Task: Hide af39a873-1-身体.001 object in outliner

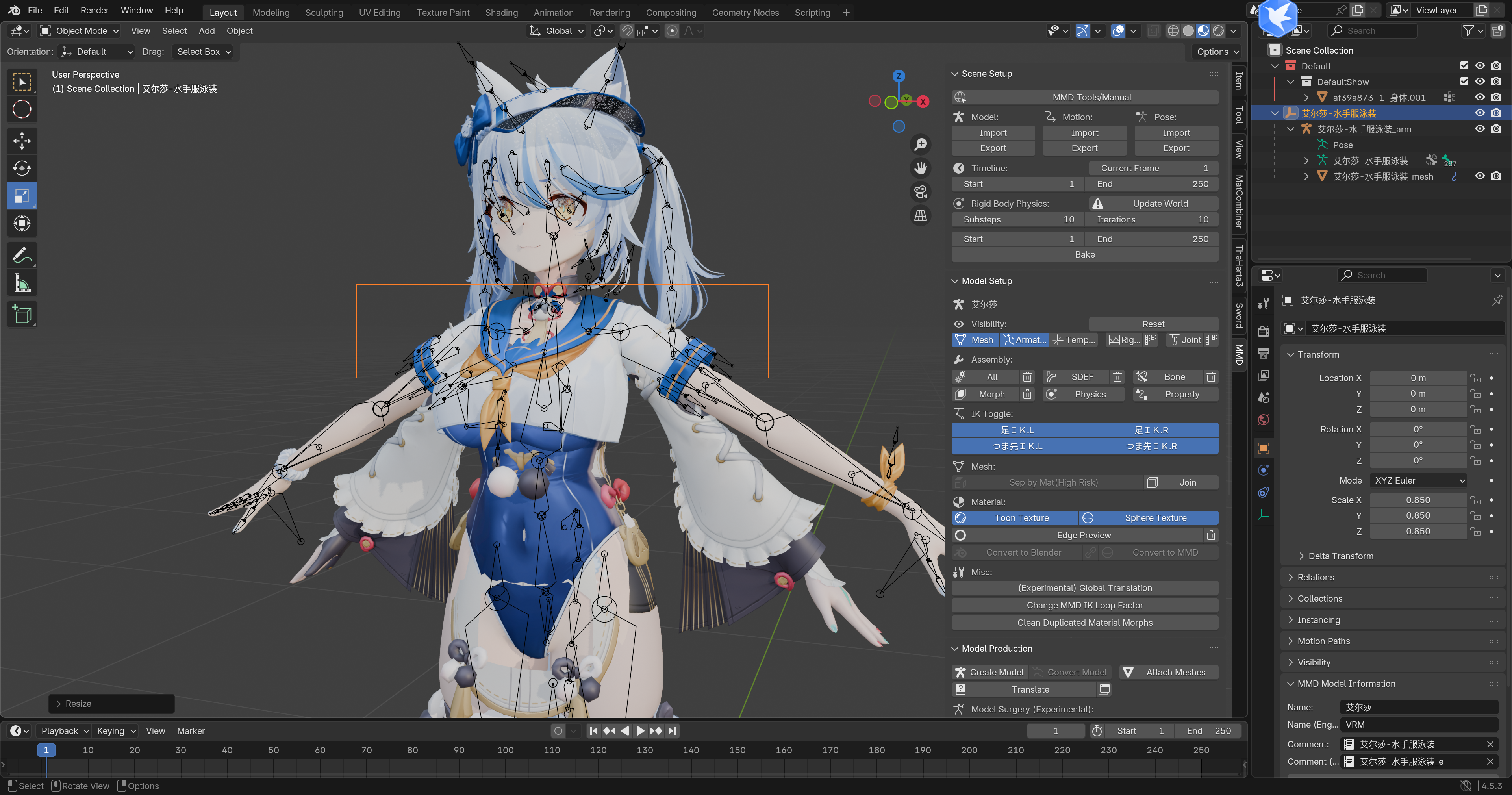Action: point(1480,98)
